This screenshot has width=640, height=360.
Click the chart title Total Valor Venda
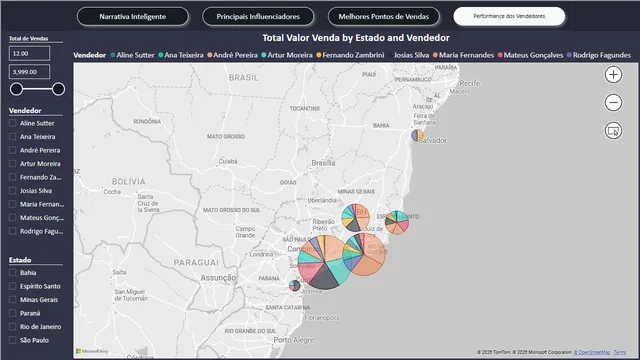[x=356, y=38]
